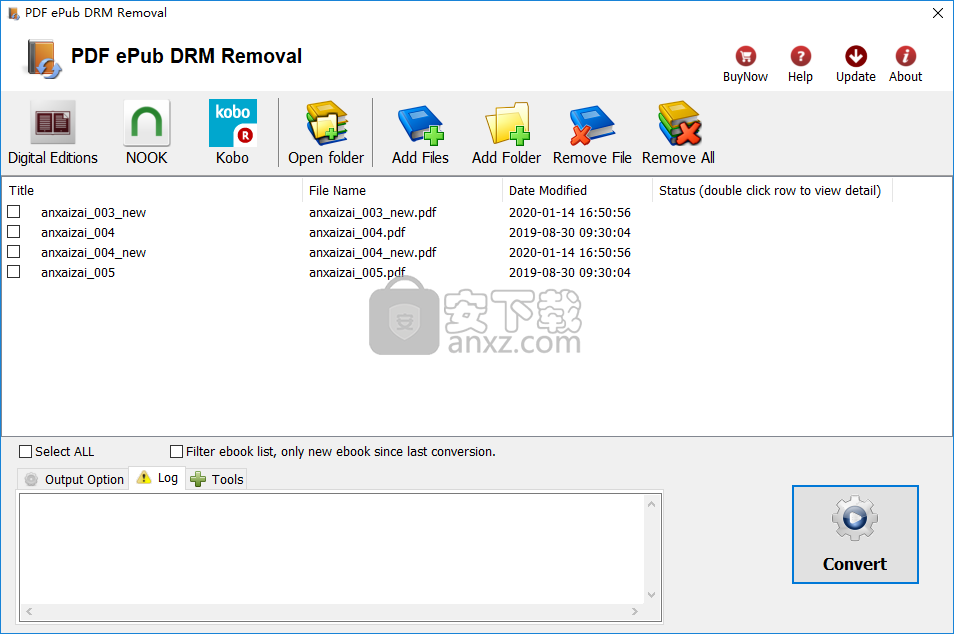Close the PDF ePub DRM Removal window

[x=938, y=13]
